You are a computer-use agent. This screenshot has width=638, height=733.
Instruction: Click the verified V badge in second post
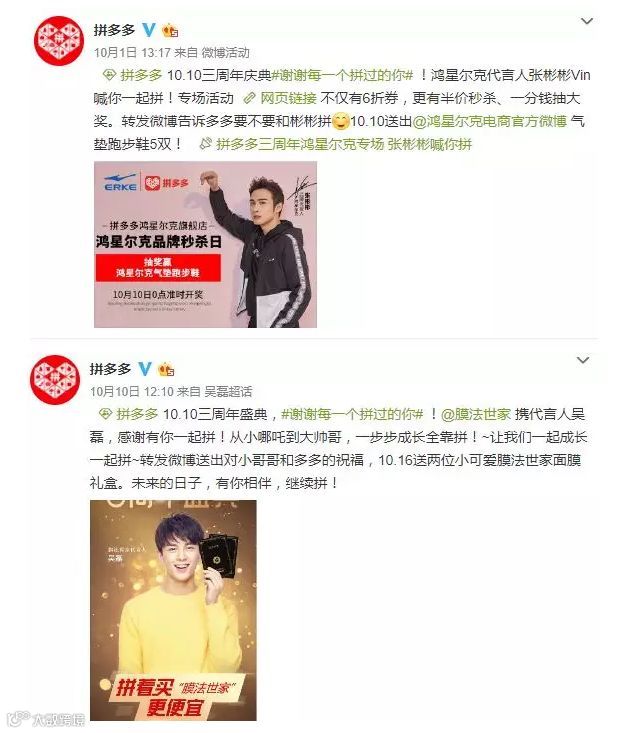click(x=145, y=369)
